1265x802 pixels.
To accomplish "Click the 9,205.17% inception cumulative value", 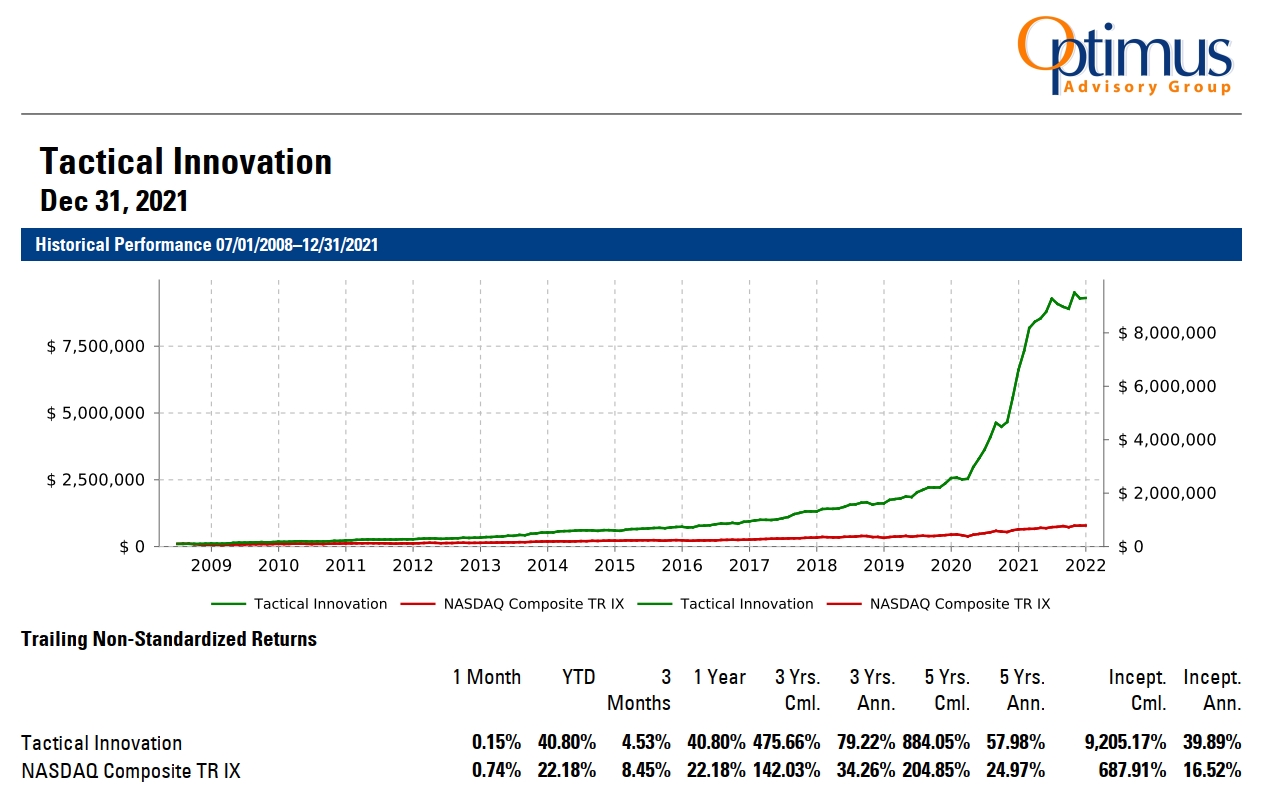I will pos(1125,743).
